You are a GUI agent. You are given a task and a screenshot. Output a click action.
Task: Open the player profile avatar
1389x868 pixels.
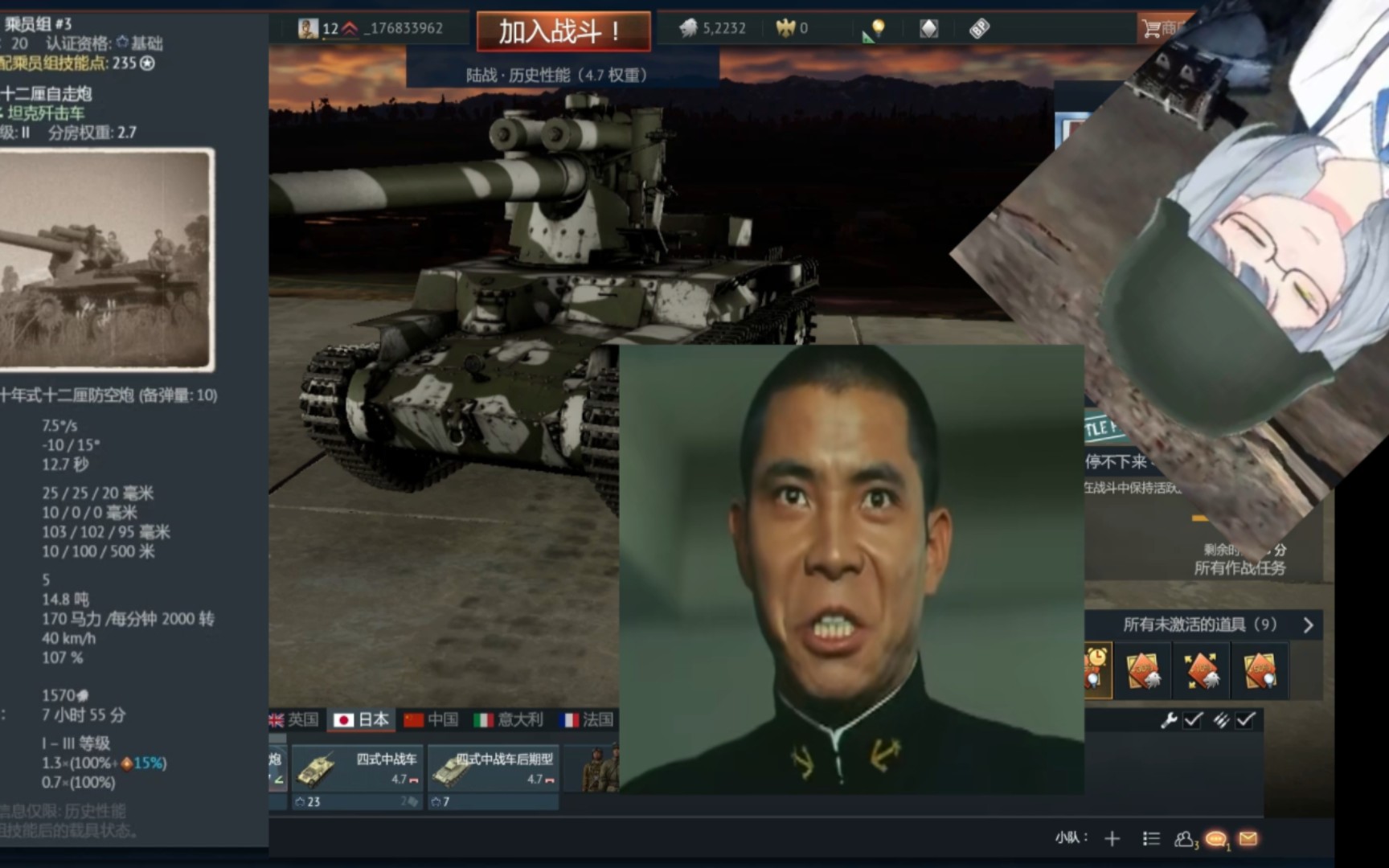pyautogui.click(x=307, y=29)
